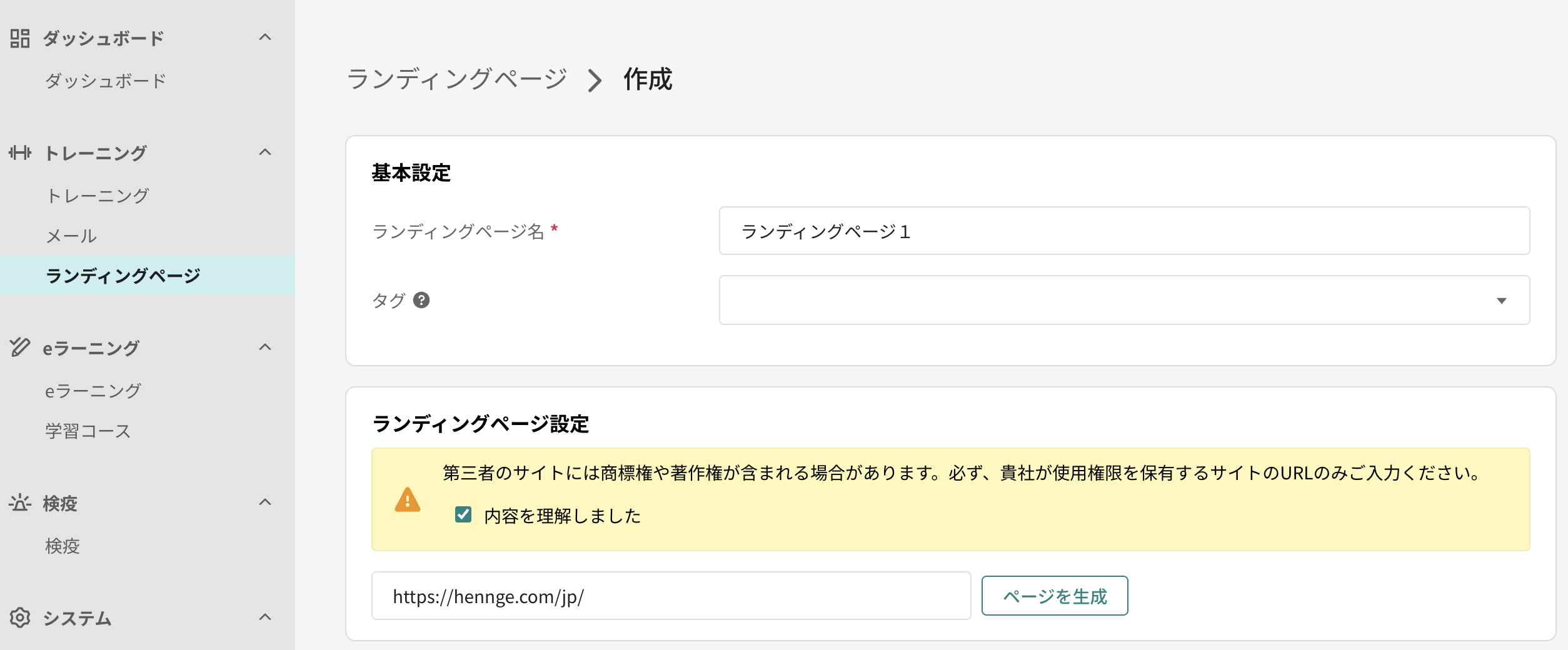1568x650 pixels.
Task: Collapse the トレーニング section chevron
Action: pos(265,152)
